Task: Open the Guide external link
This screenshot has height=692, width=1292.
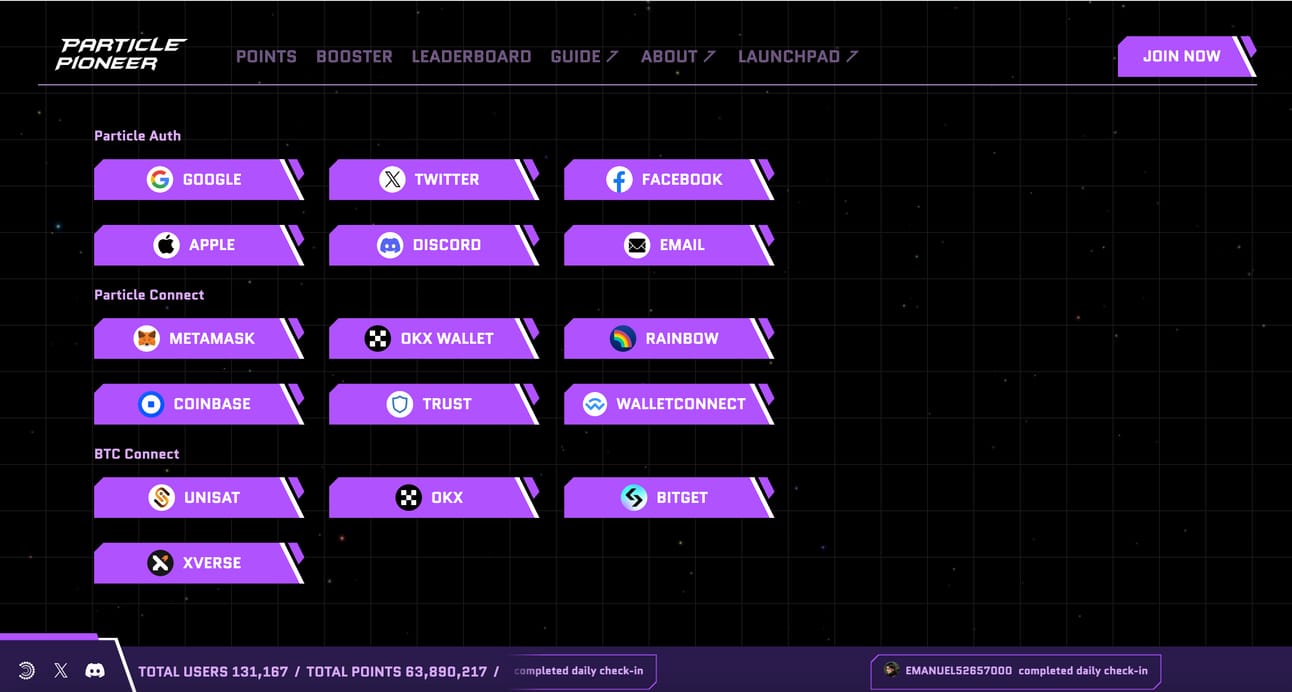Action: (585, 57)
